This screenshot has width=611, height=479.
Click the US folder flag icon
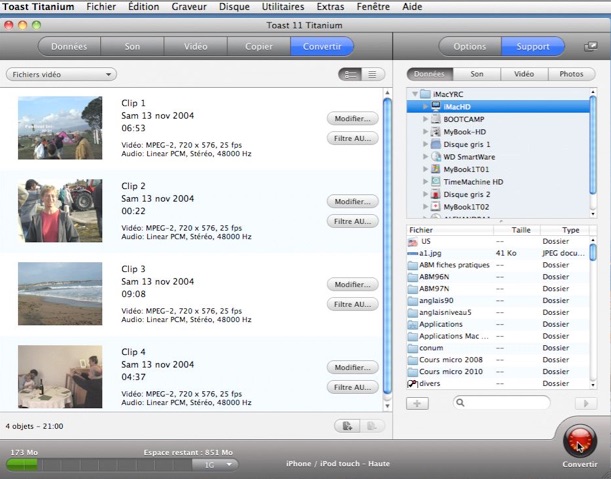coord(413,242)
